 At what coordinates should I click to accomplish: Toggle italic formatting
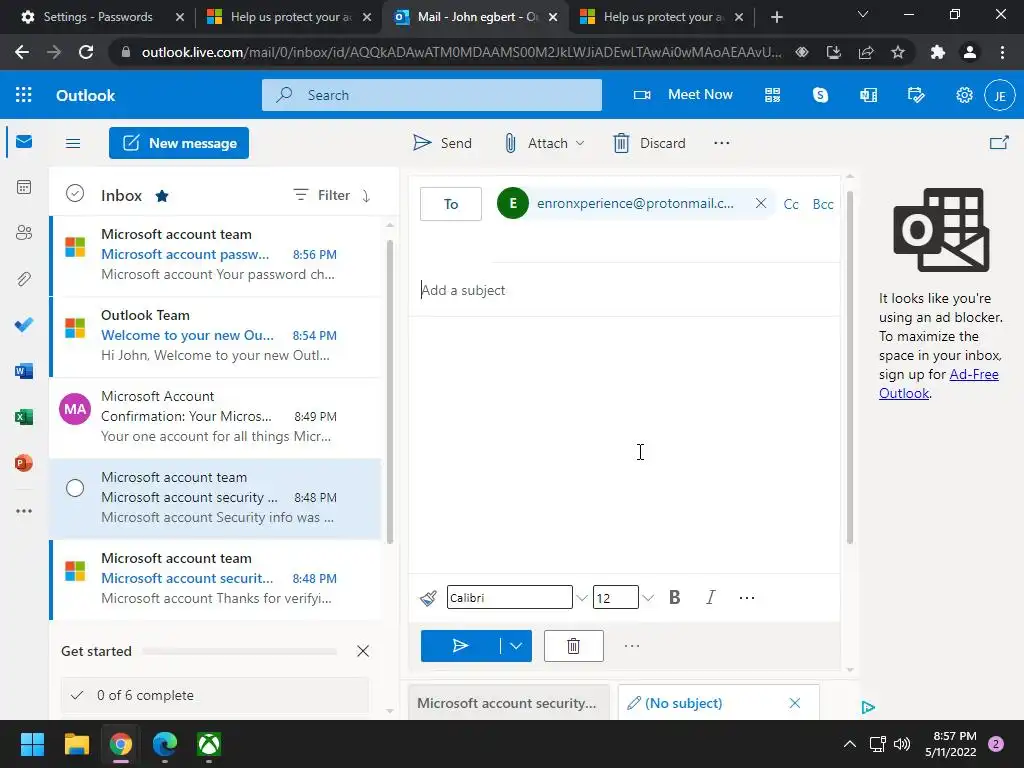click(711, 598)
